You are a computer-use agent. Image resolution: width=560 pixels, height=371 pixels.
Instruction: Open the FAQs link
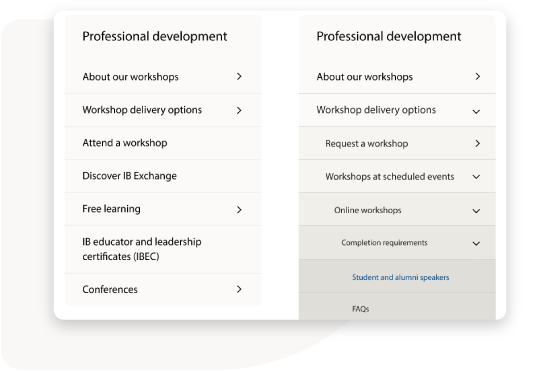coord(360,309)
